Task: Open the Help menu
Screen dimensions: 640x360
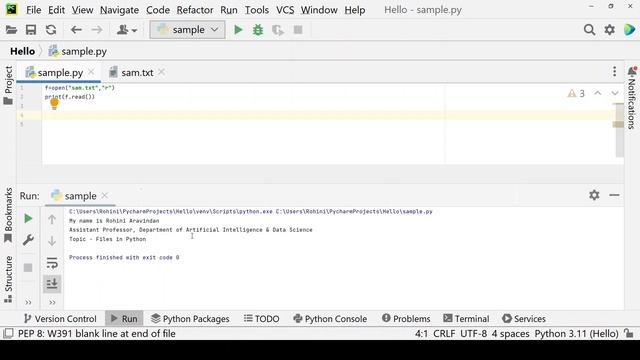Action: coord(355,10)
